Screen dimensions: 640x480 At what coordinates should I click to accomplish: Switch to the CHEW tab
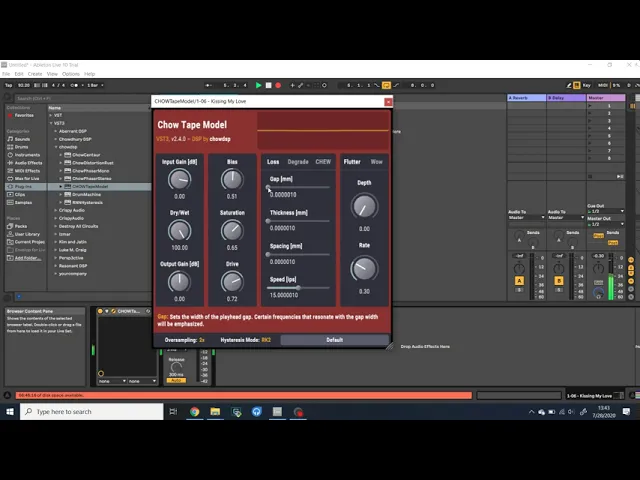tap(323, 162)
